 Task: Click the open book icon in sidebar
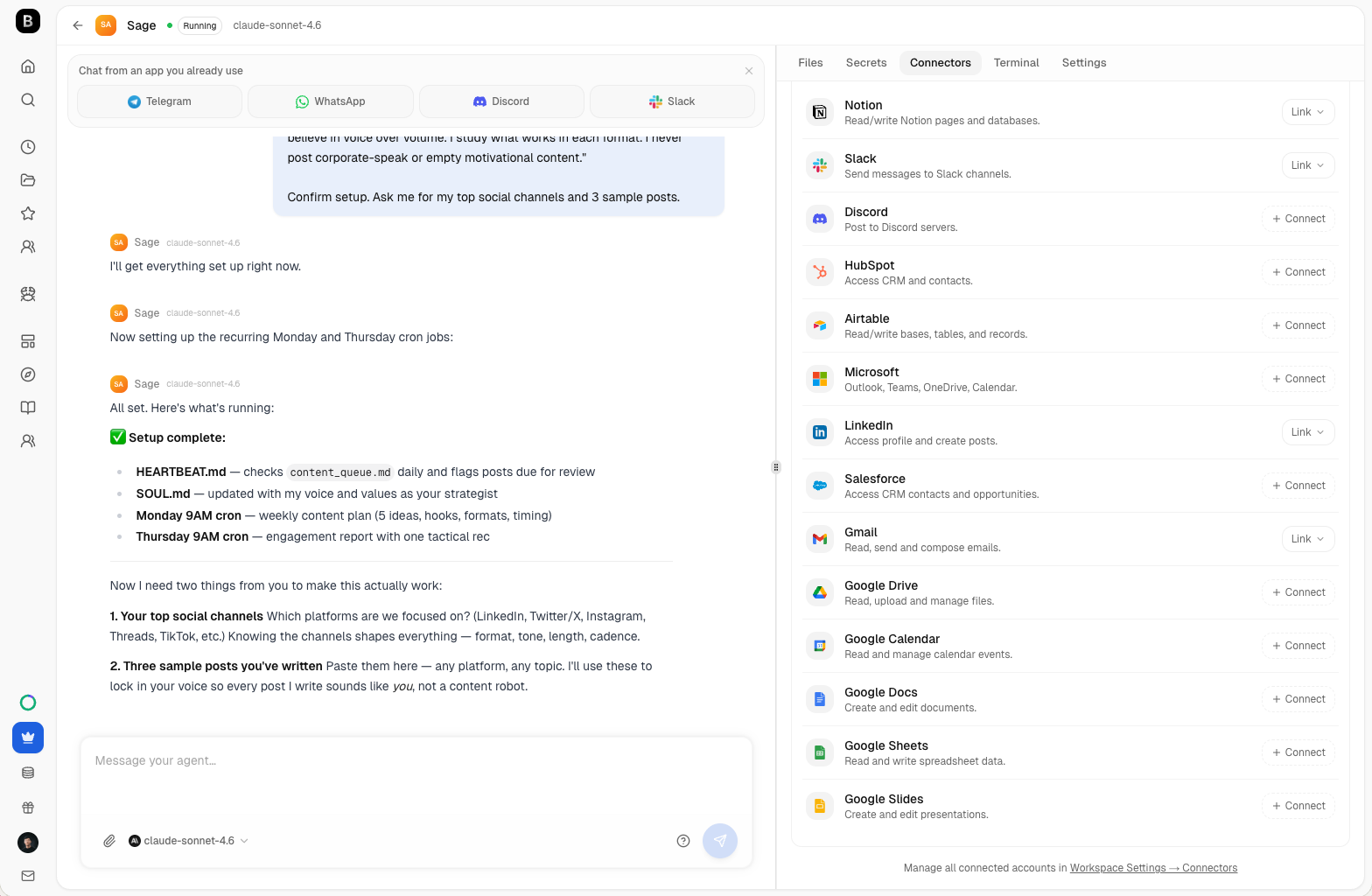pos(28,408)
